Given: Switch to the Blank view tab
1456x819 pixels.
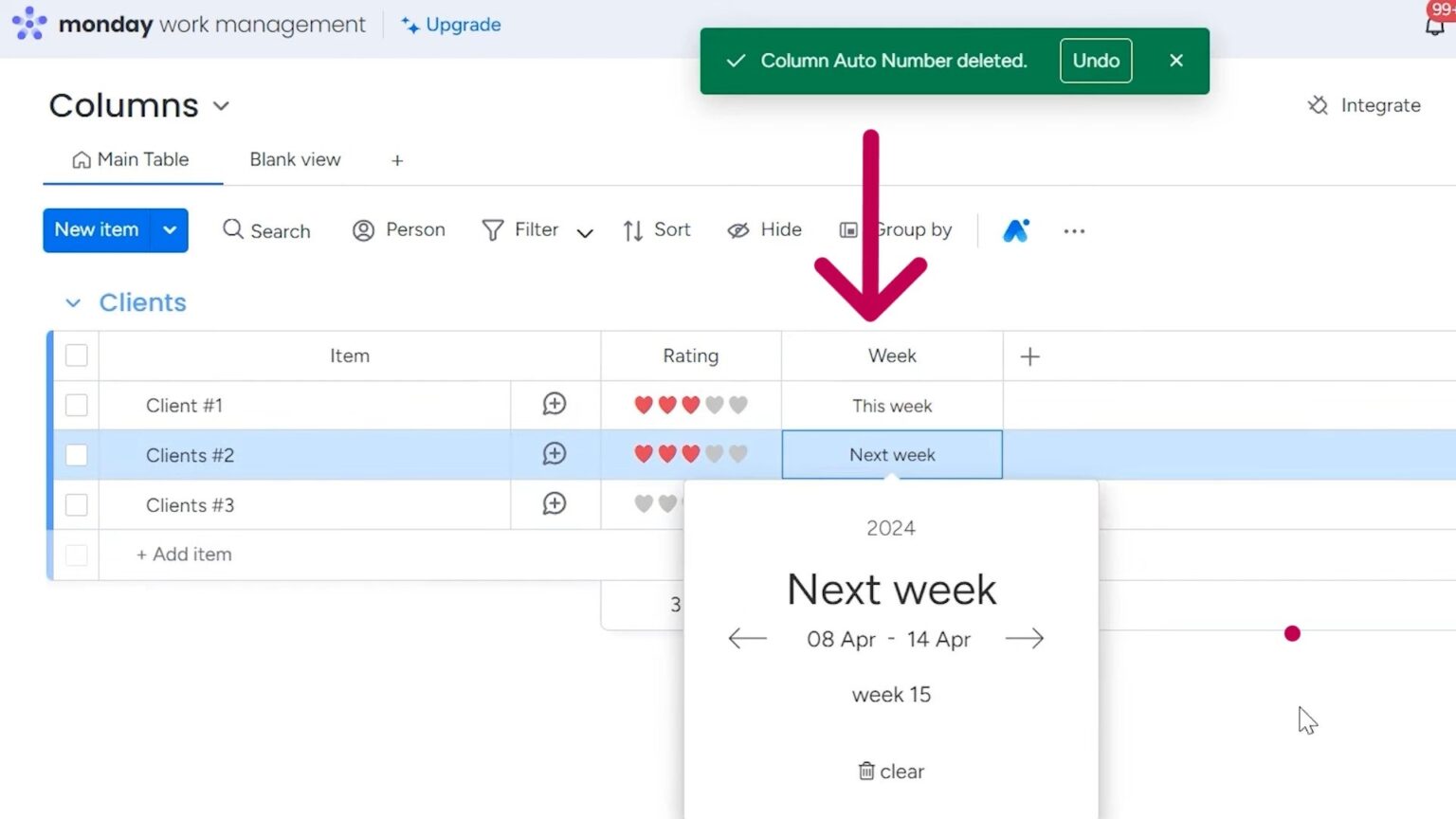Looking at the screenshot, I should [295, 160].
